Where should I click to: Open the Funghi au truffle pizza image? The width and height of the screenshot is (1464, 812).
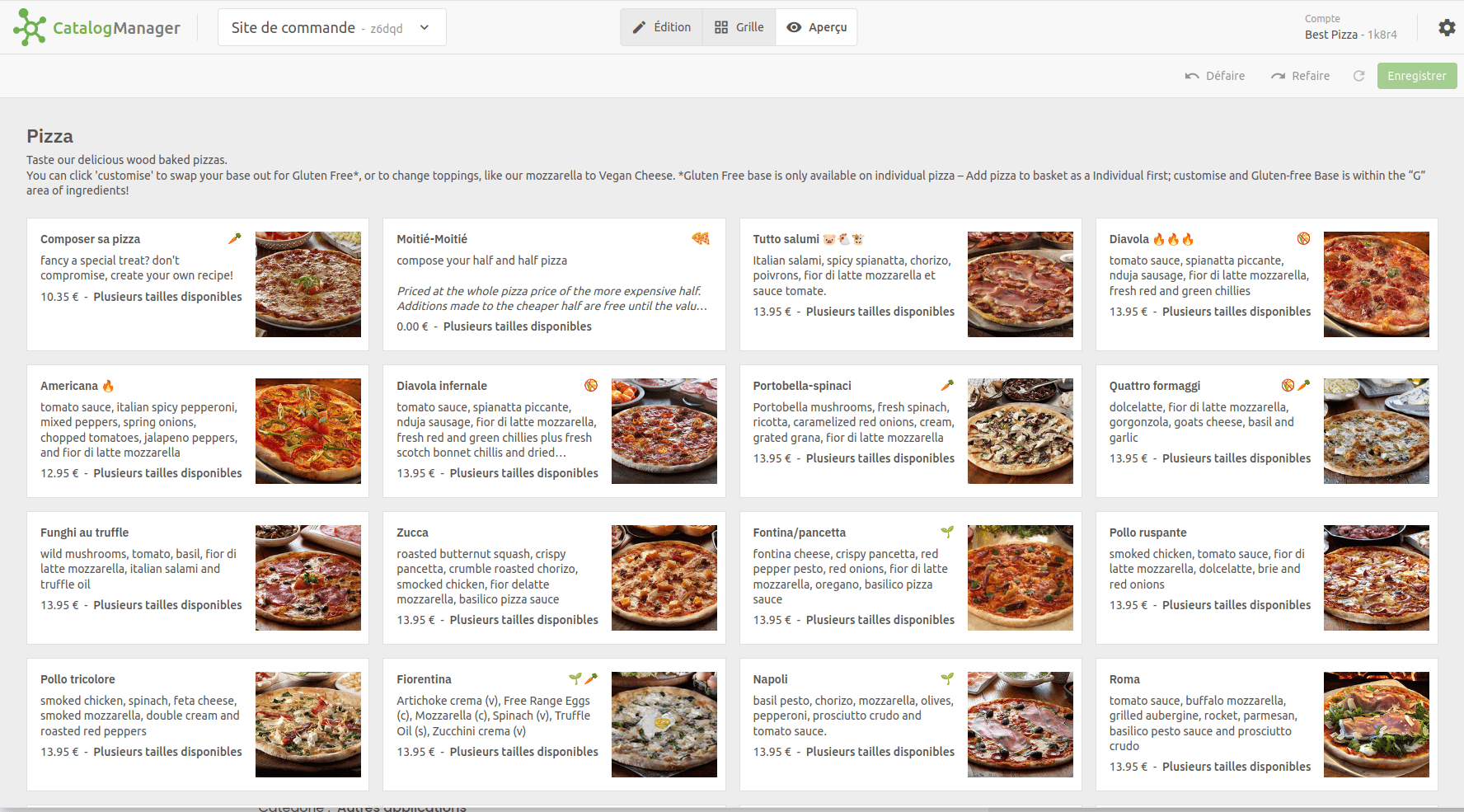[308, 578]
